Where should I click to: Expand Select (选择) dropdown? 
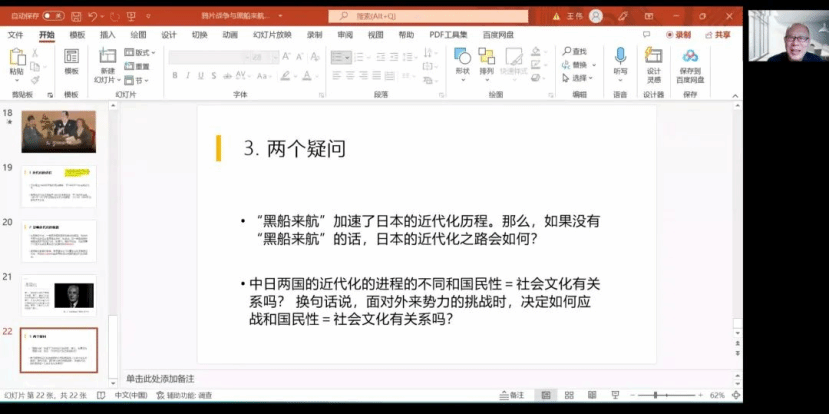coord(578,78)
